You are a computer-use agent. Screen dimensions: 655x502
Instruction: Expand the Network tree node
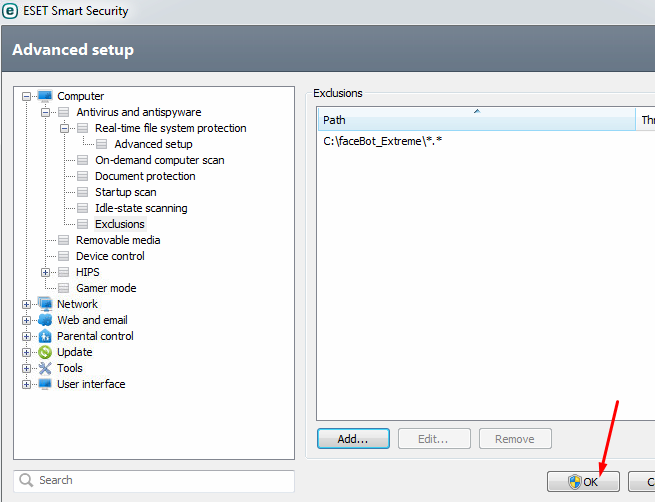[x=26, y=304]
